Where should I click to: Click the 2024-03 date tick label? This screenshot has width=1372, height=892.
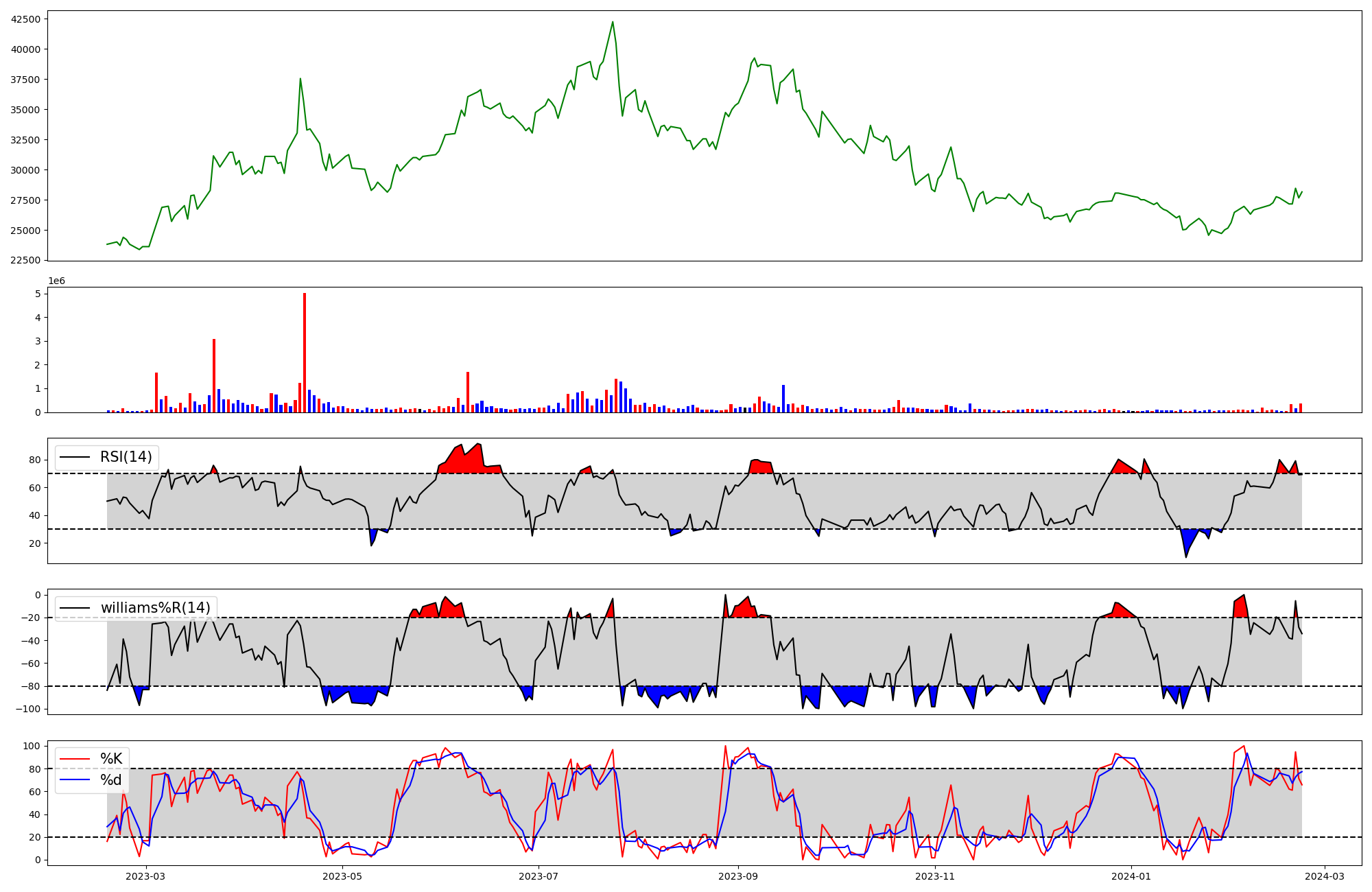[x=1325, y=876]
